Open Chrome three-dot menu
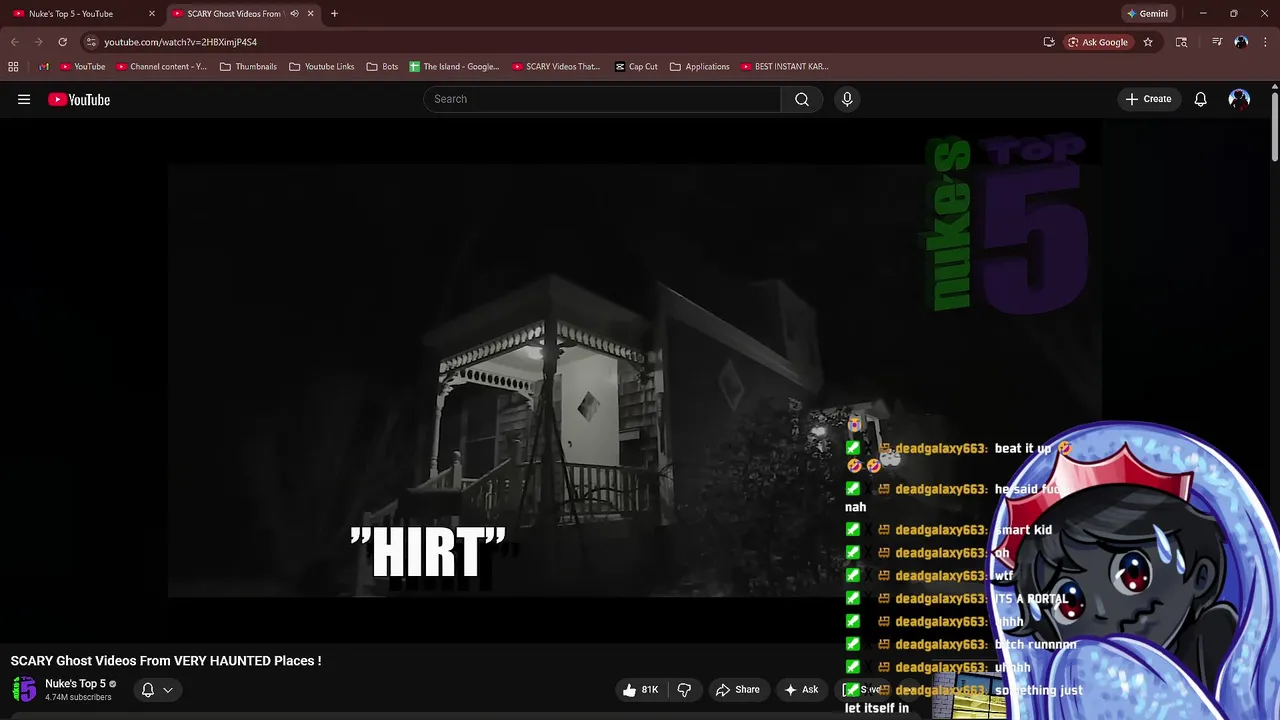This screenshot has height=720, width=1280. [1265, 42]
